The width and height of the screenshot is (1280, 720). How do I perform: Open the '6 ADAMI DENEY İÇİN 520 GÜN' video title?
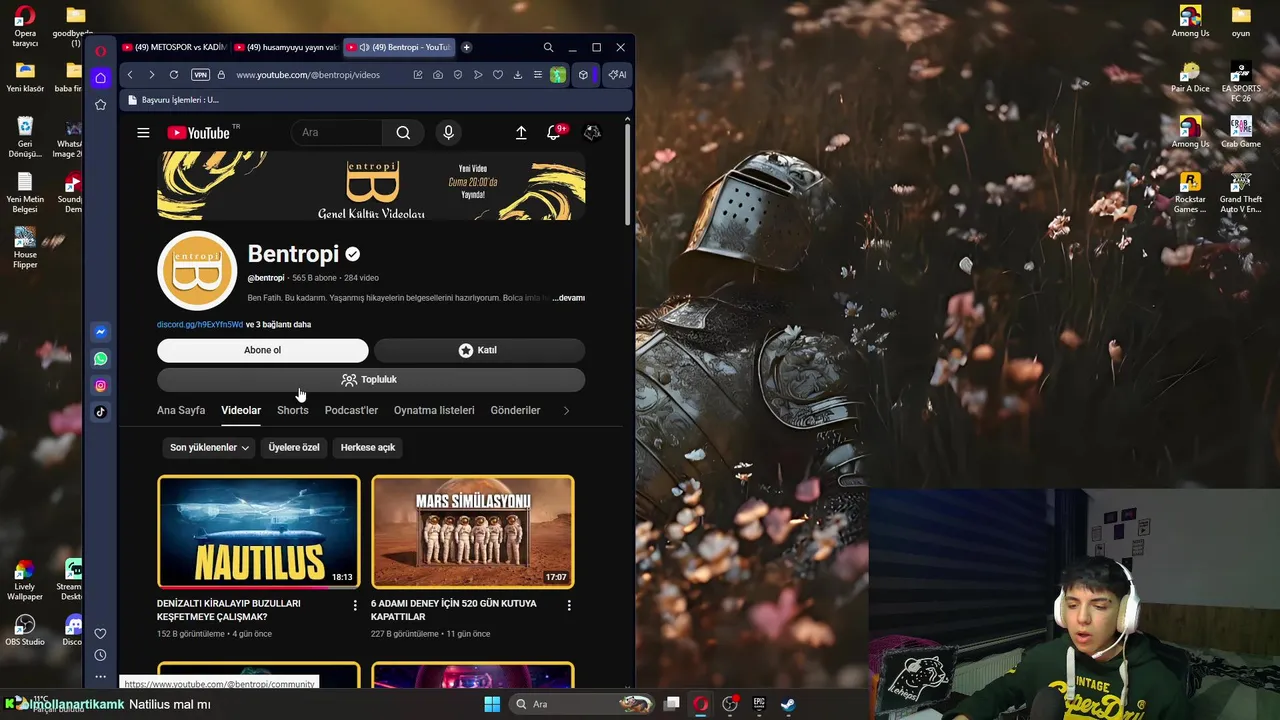(454, 610)
